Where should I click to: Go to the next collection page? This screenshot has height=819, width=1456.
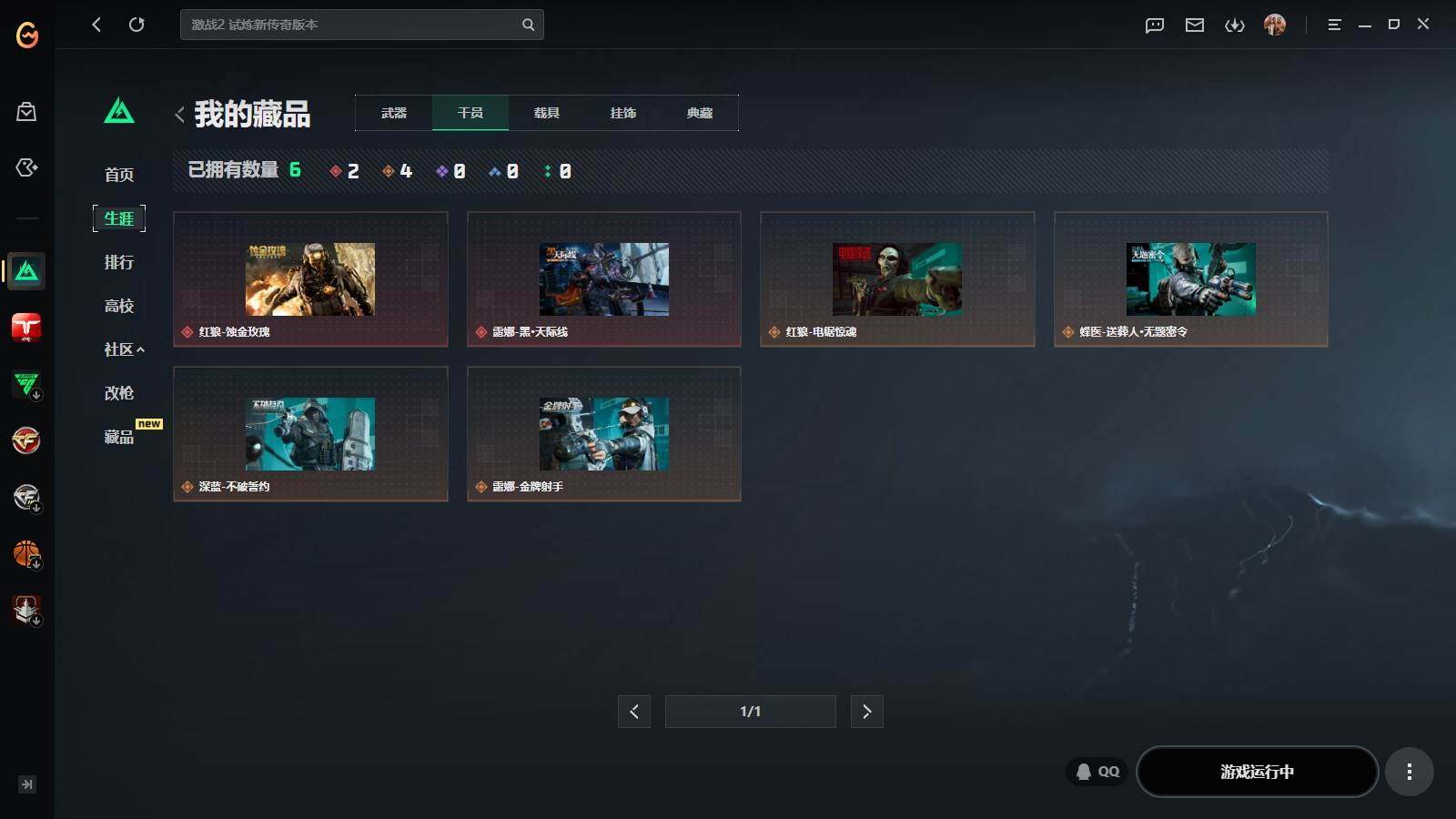867,712
